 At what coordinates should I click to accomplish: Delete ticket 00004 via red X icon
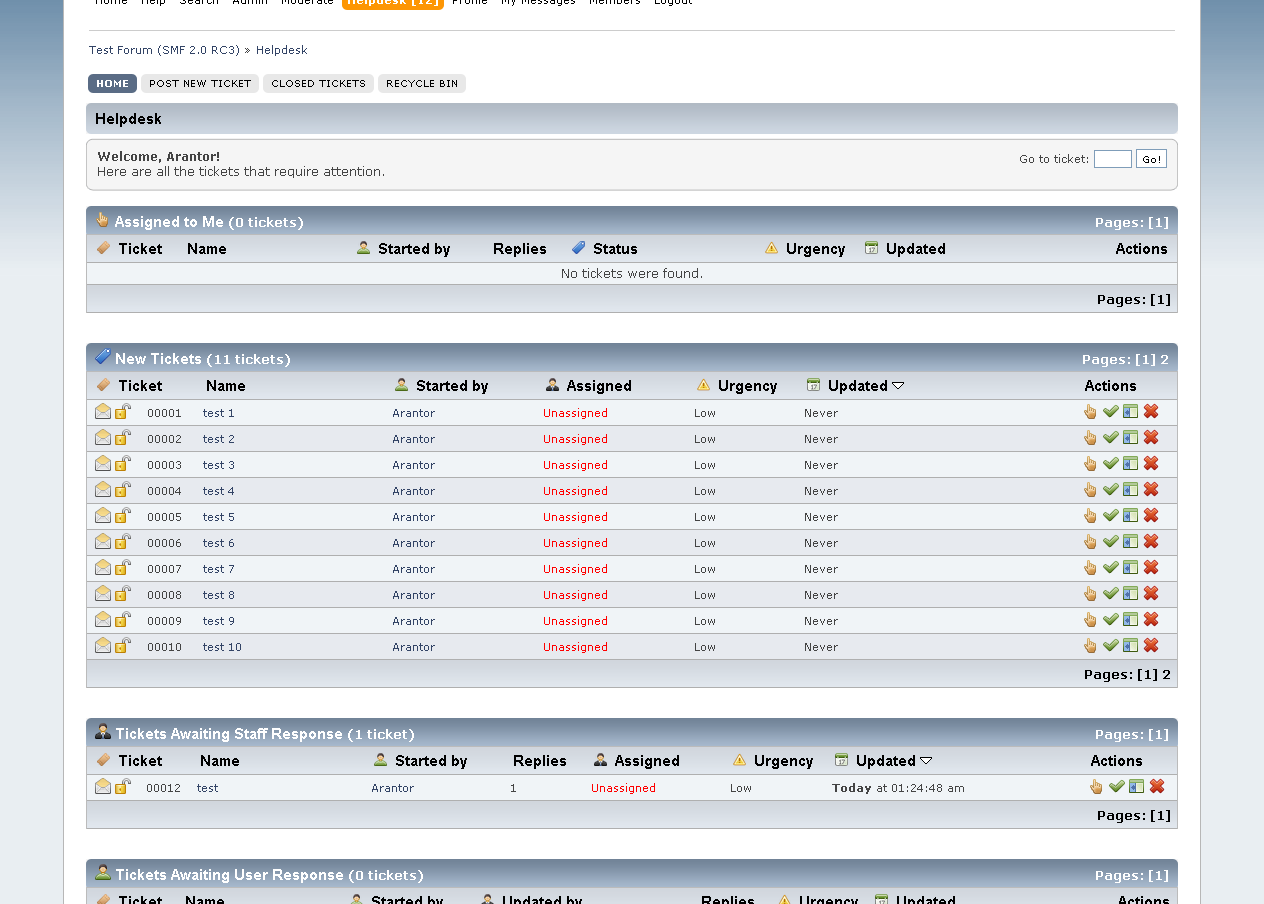[1151, 489]
